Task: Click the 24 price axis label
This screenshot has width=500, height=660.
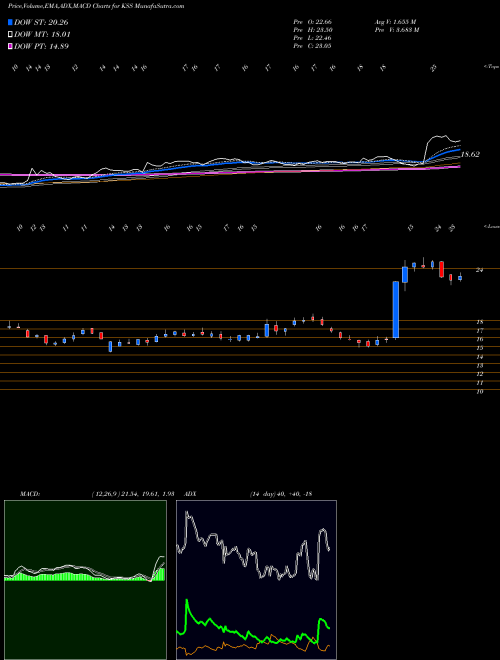Action: pos(479,270)
